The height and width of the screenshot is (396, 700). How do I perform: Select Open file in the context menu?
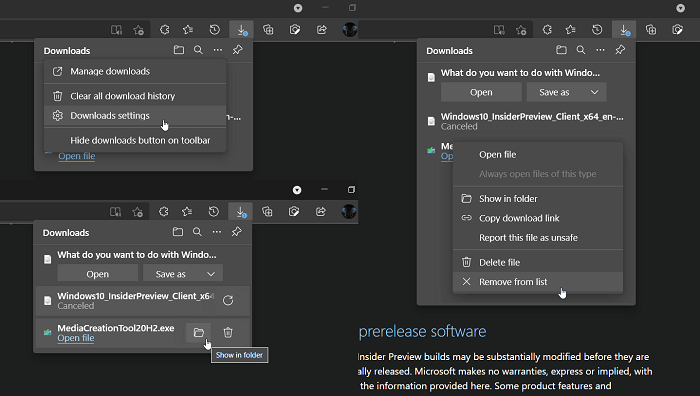point(538,154)
